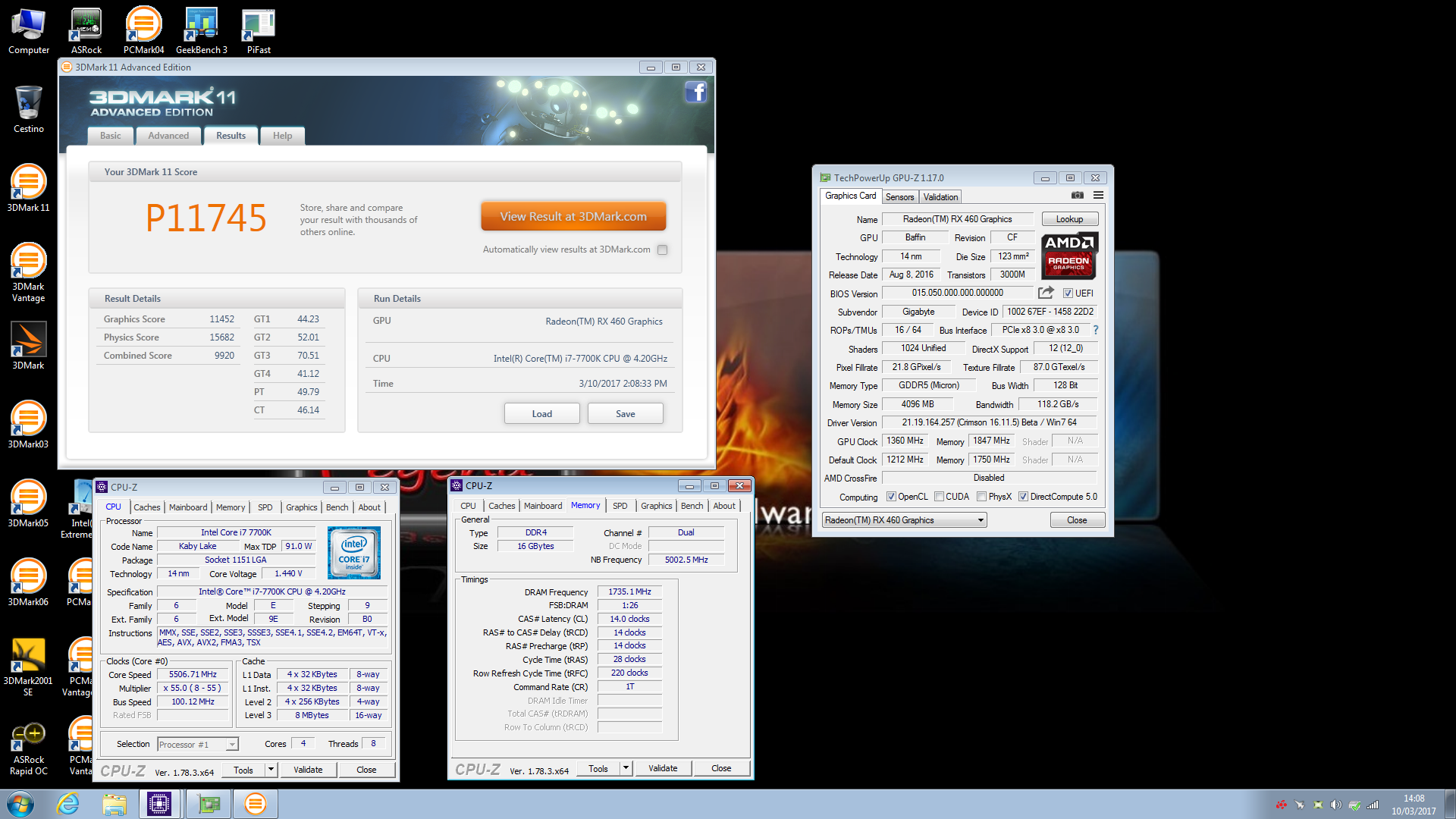This screenshot has height=819, width=1456.
Task: Launch the GeekBench 3 desktop shortcut
Action: click(x=201, y=32)
